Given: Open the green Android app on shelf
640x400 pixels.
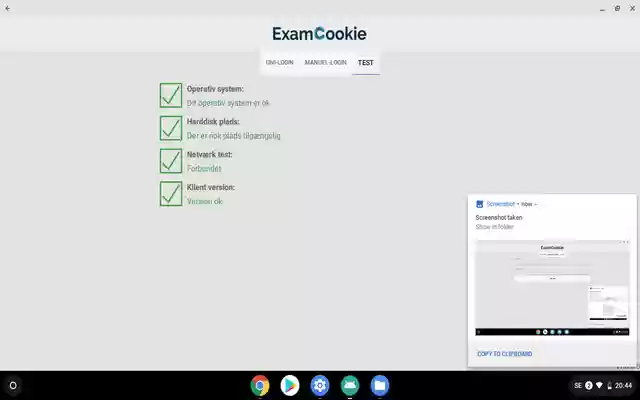Looking at the screenshot, I should 350,385.
